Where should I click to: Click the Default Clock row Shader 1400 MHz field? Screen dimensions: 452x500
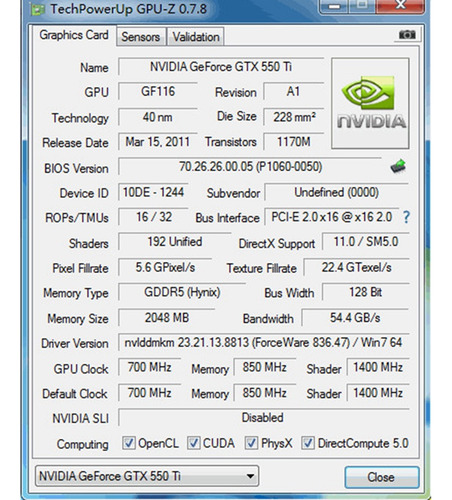pyautogui.click(x=378, y=393)
